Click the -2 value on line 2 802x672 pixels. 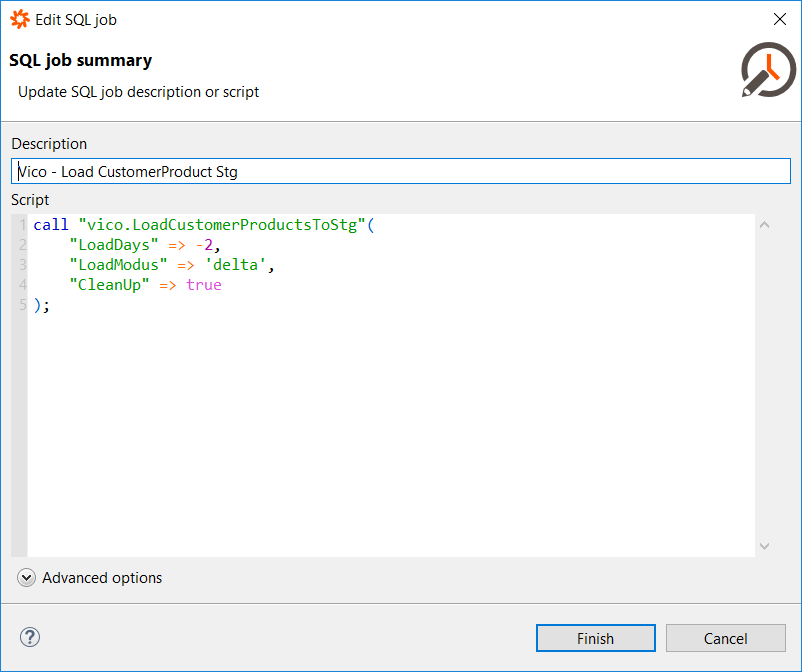coord(205,245)
